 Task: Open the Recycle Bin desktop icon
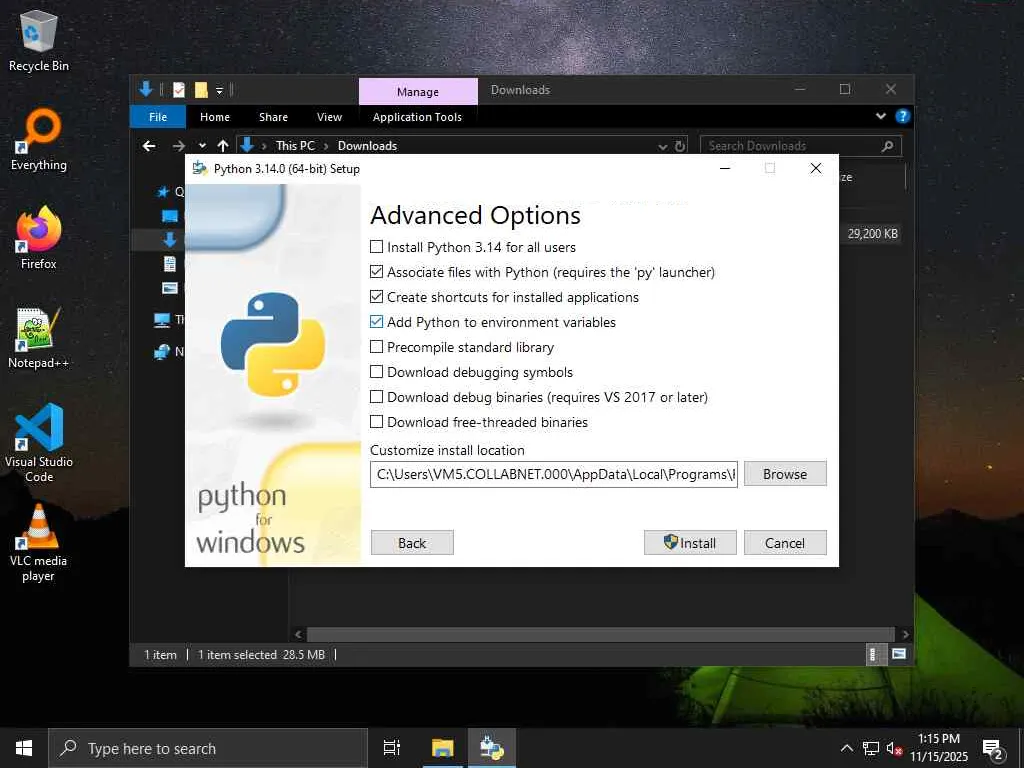[x=39, y=40]
